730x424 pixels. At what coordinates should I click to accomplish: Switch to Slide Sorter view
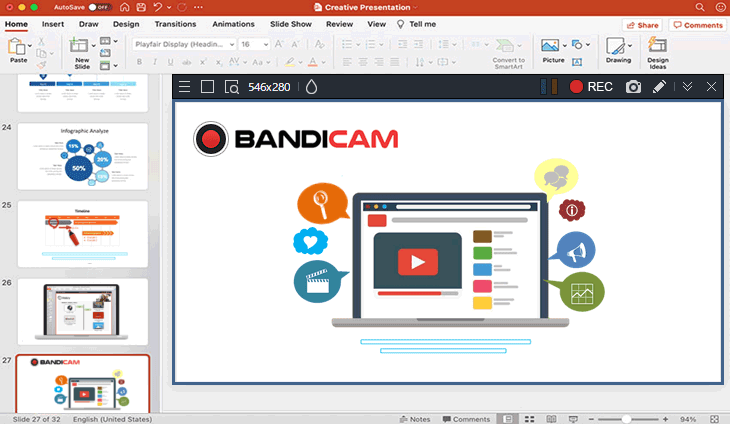point(529,419)
